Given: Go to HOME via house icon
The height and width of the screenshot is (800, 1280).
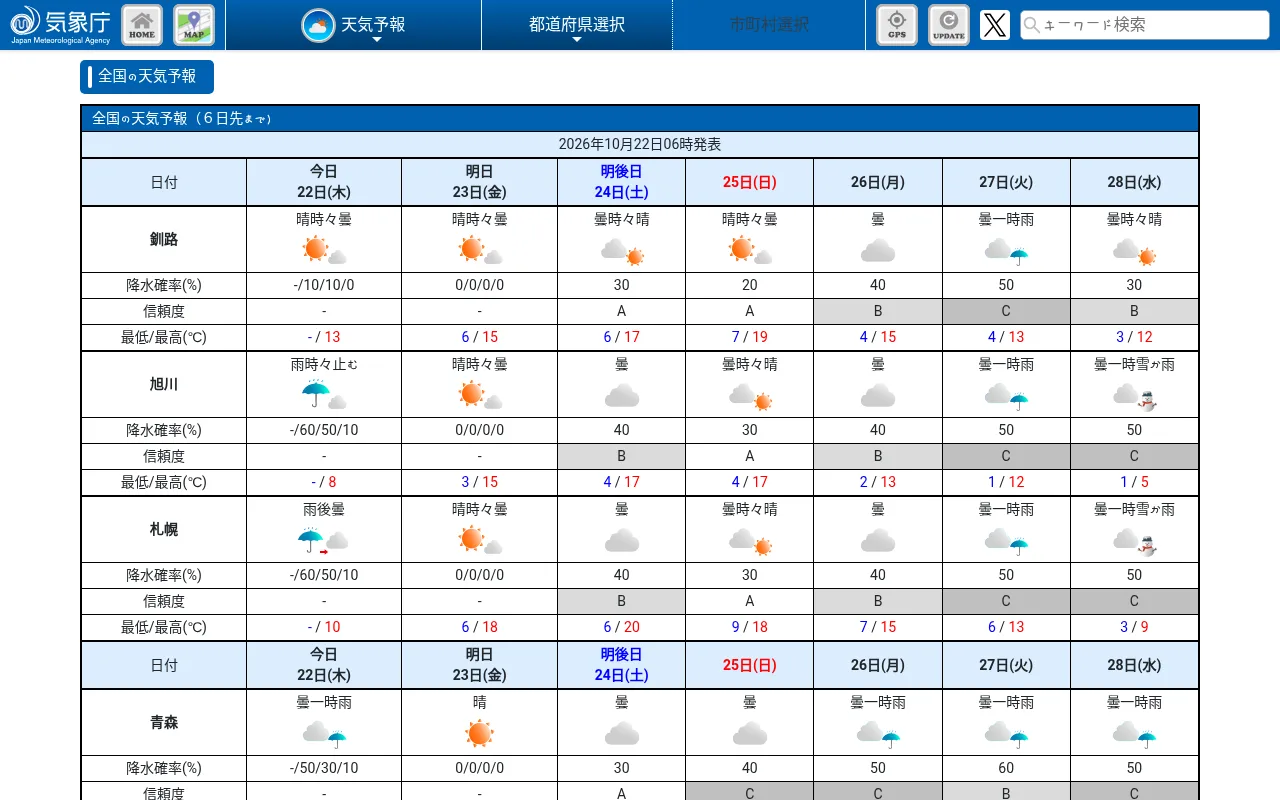Looking at the screenshot, I should 142,25.
